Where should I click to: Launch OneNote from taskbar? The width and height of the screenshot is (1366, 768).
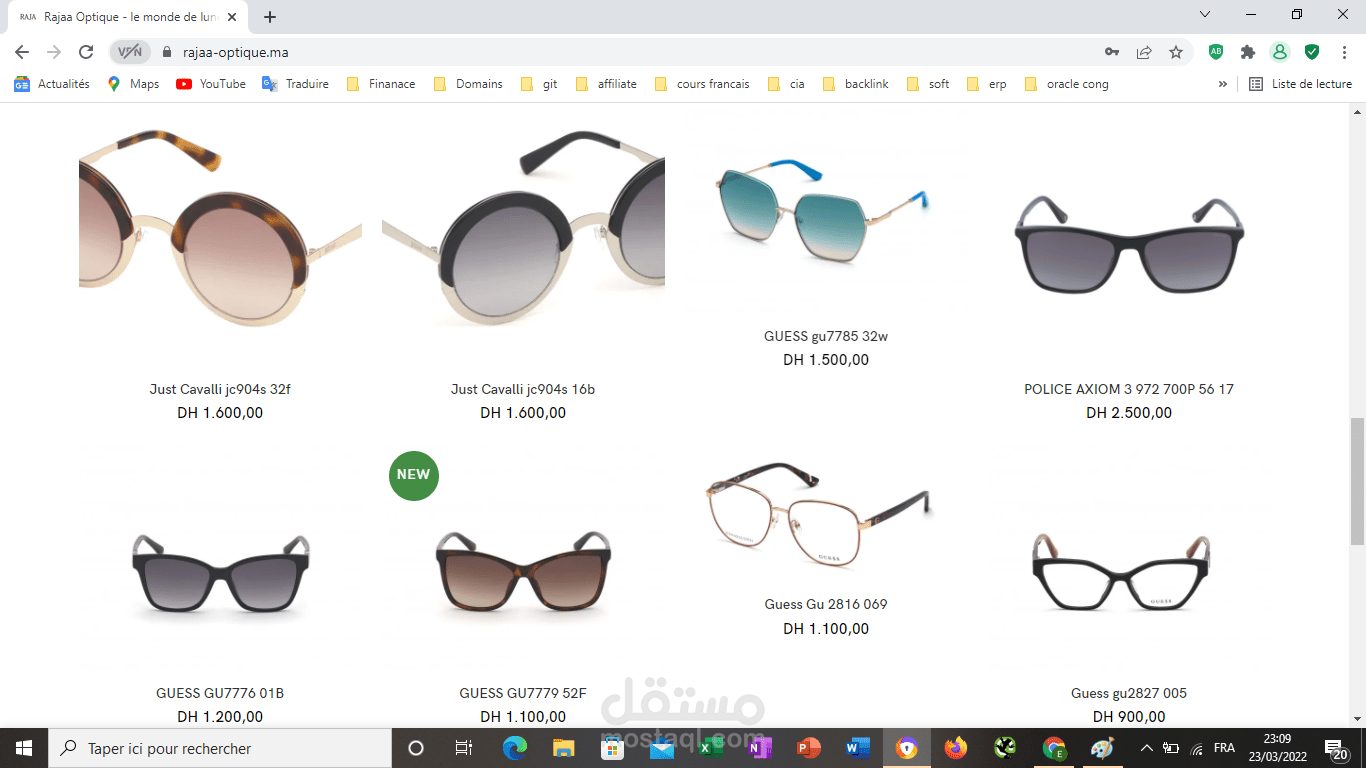(760, 748)
